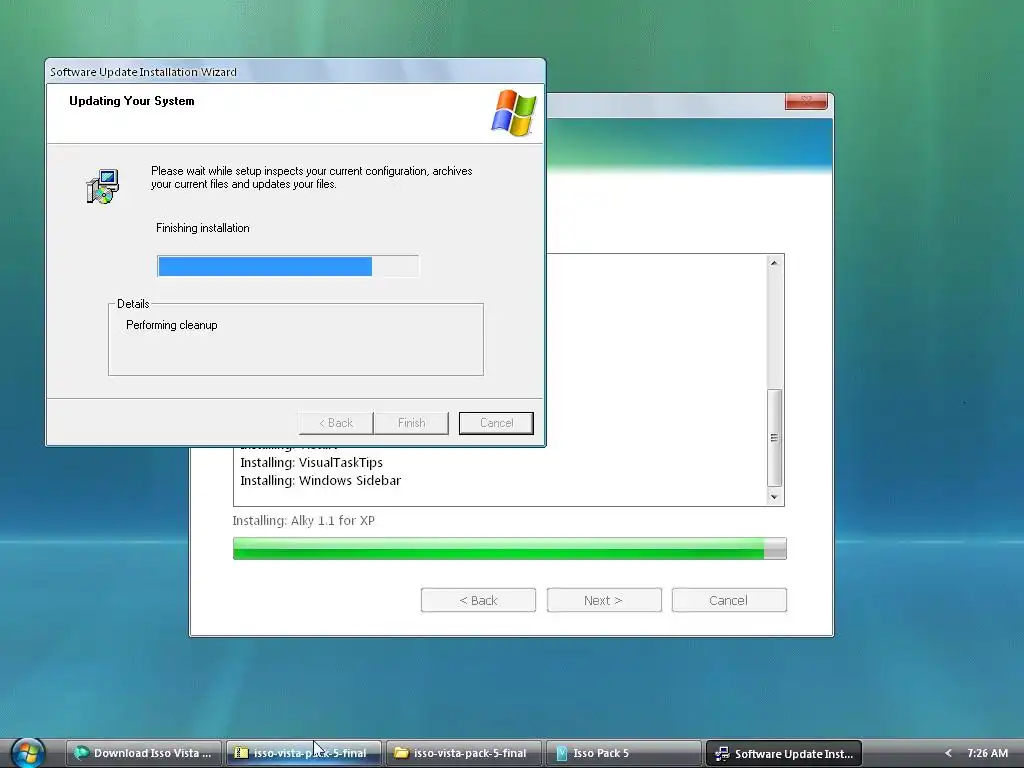Switch to Software Update Inst... taskbar item
Image resolution: width=1024 pixels, height=768 pixels.
784,753
